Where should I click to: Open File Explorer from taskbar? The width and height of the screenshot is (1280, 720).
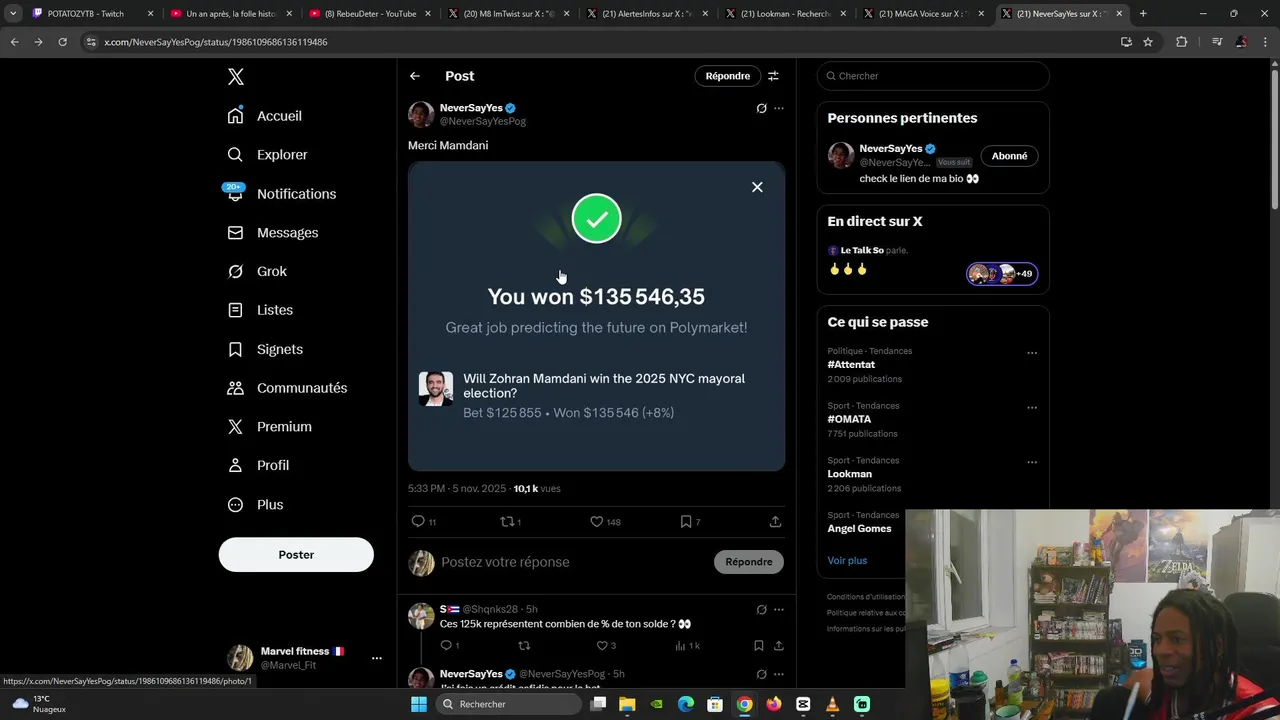(627, 704)
